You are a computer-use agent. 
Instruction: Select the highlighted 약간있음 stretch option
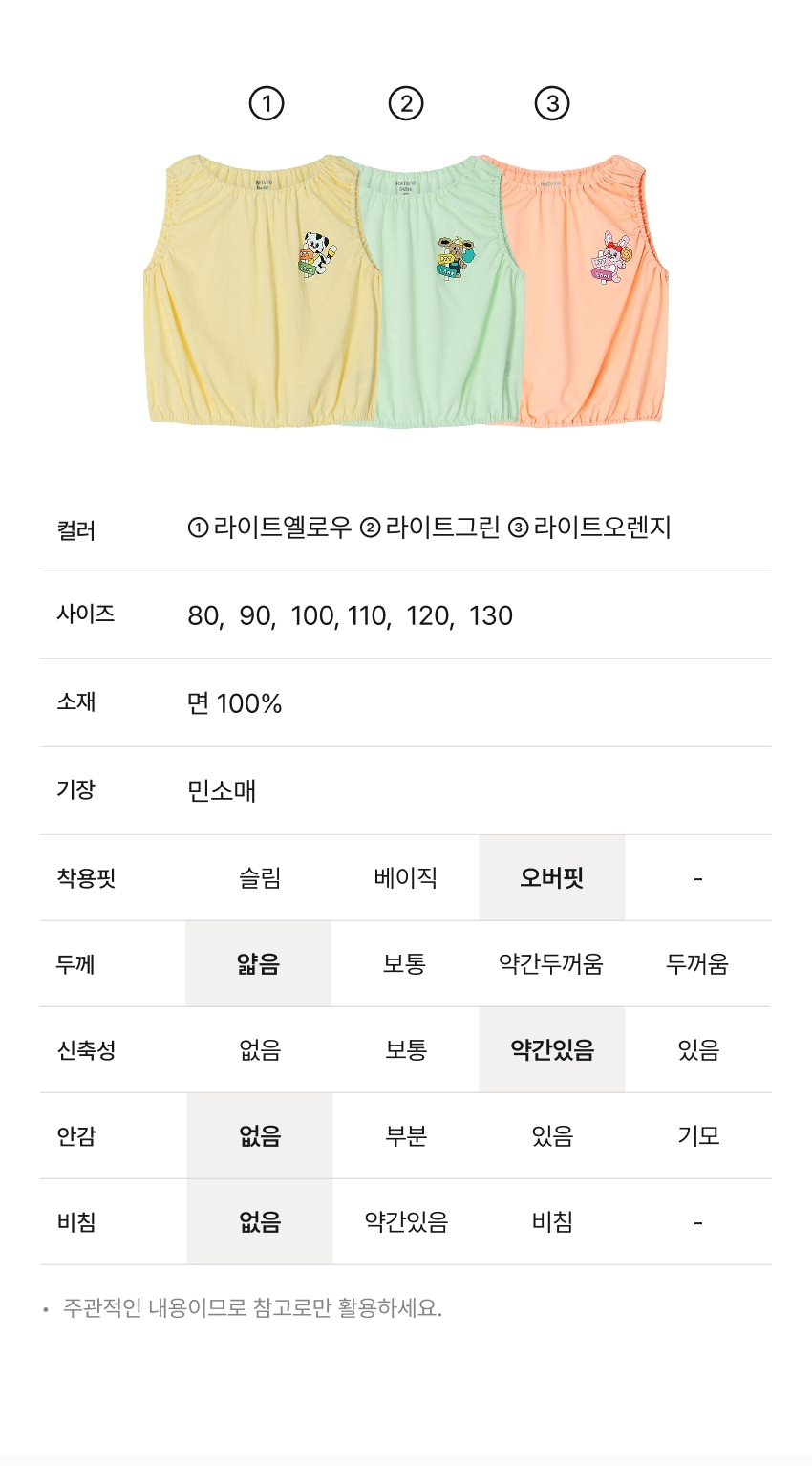coord(552,1050)
